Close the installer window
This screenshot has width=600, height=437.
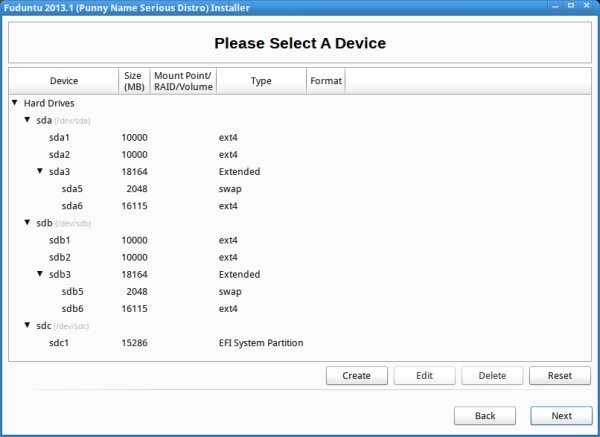[x=586, y=6]
